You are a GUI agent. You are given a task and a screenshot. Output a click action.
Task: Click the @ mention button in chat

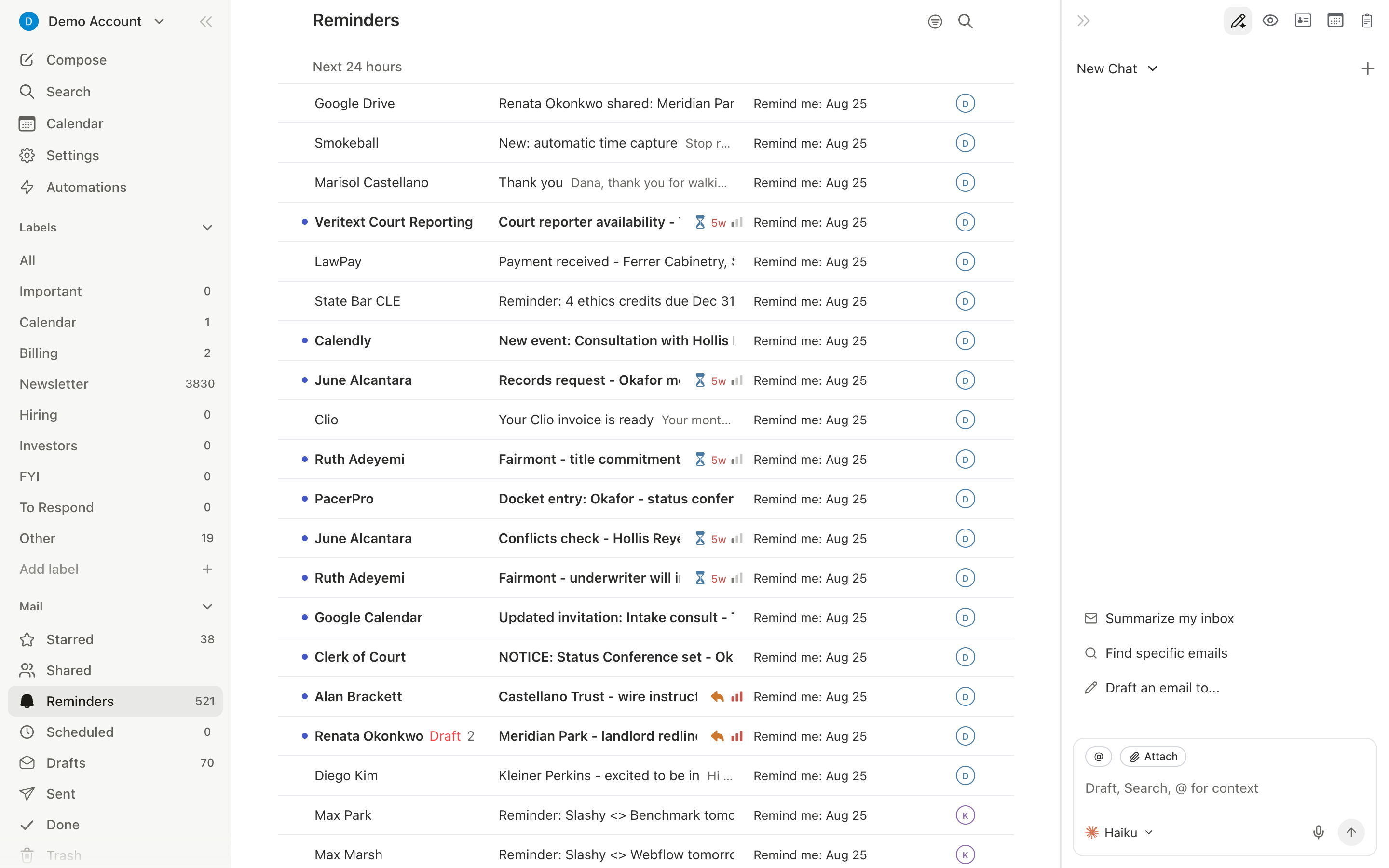tap(1099, 757)
